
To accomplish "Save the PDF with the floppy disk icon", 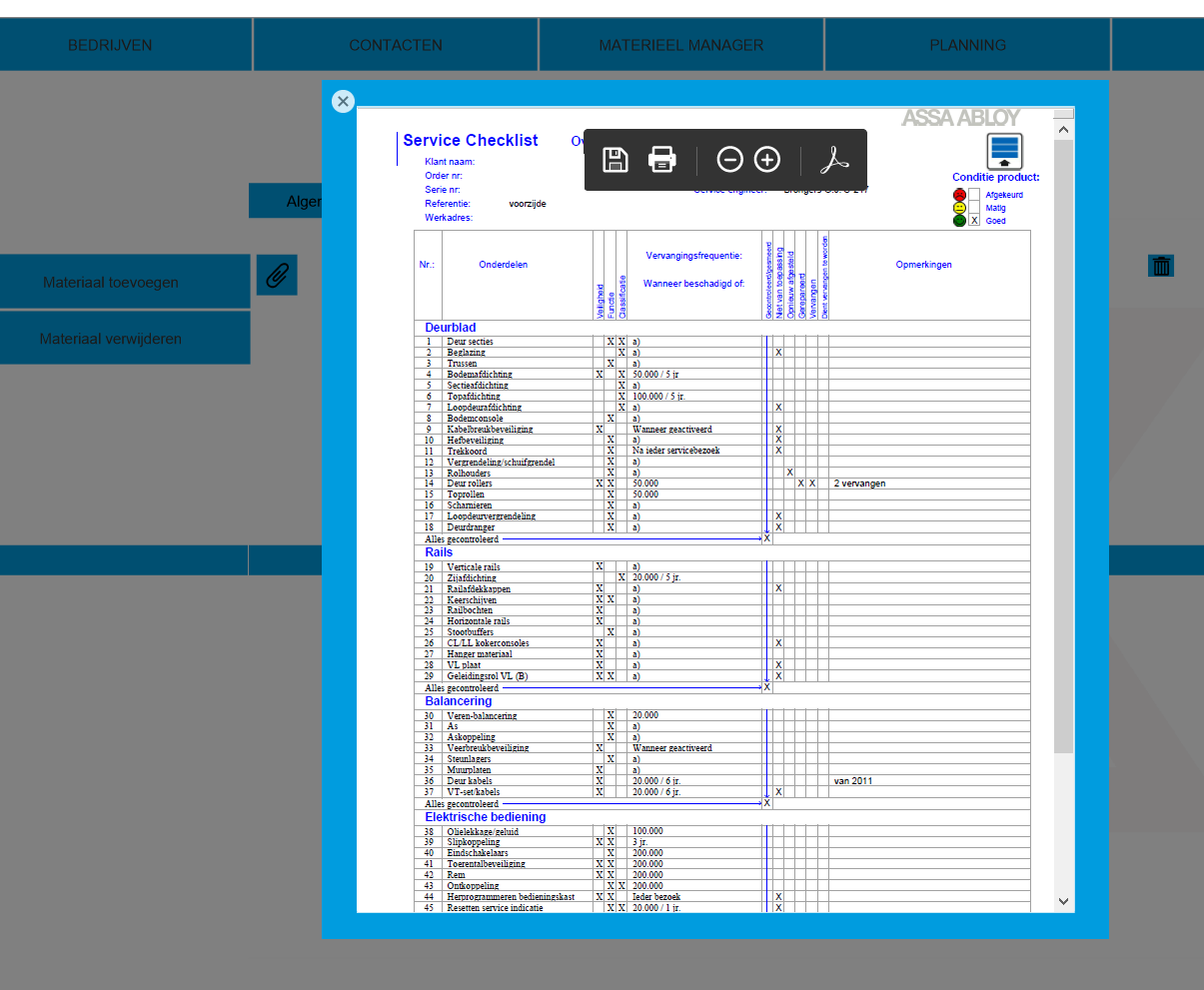I will point(615,160).
